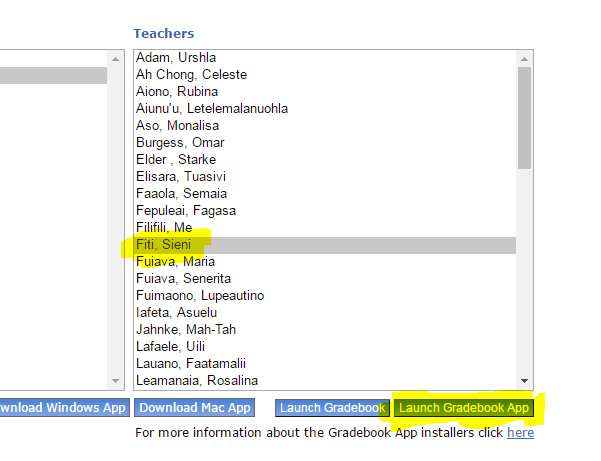
Task: Select teacher Lafaele, Uili
Action: pyautogui.click(x=325, y=346)
